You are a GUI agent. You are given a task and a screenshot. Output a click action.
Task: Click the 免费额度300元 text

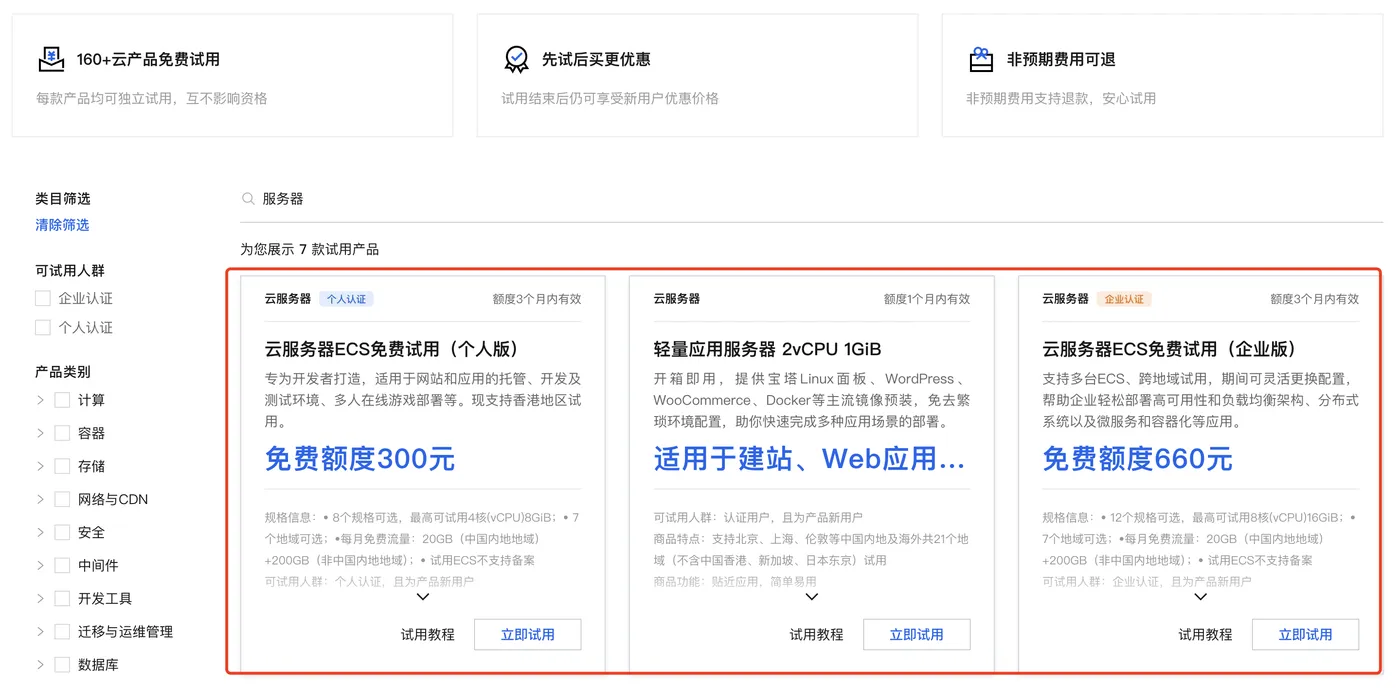coord(360,459)
